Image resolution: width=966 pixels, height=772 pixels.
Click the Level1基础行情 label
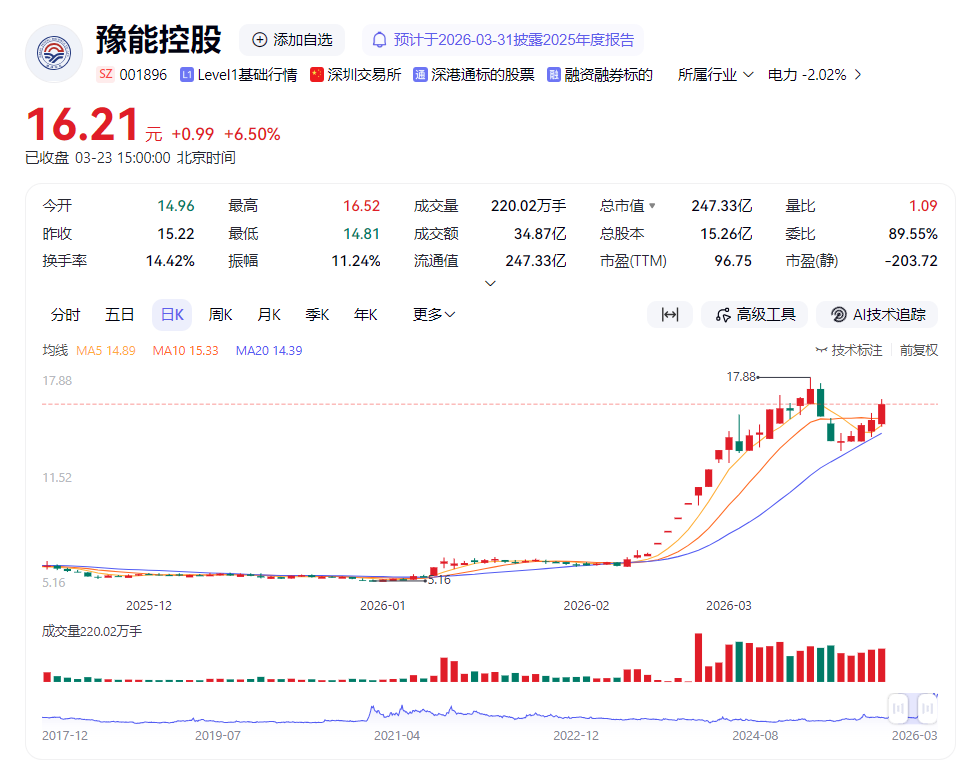[x=247, y=75]
